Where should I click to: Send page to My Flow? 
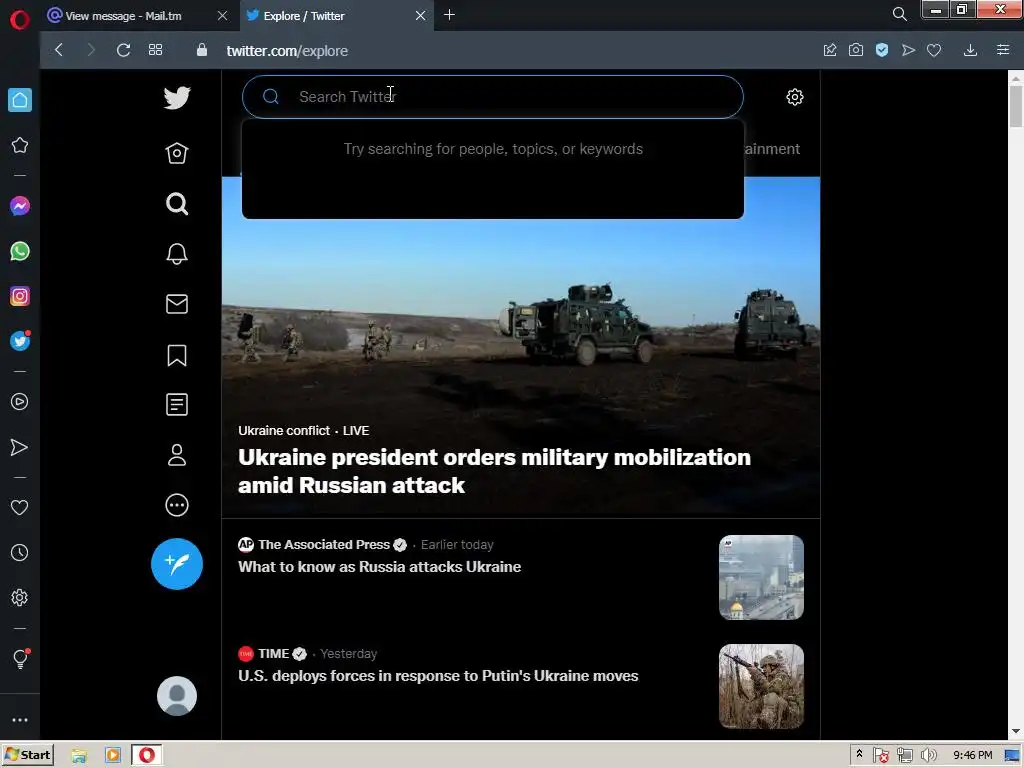point(908,50)
